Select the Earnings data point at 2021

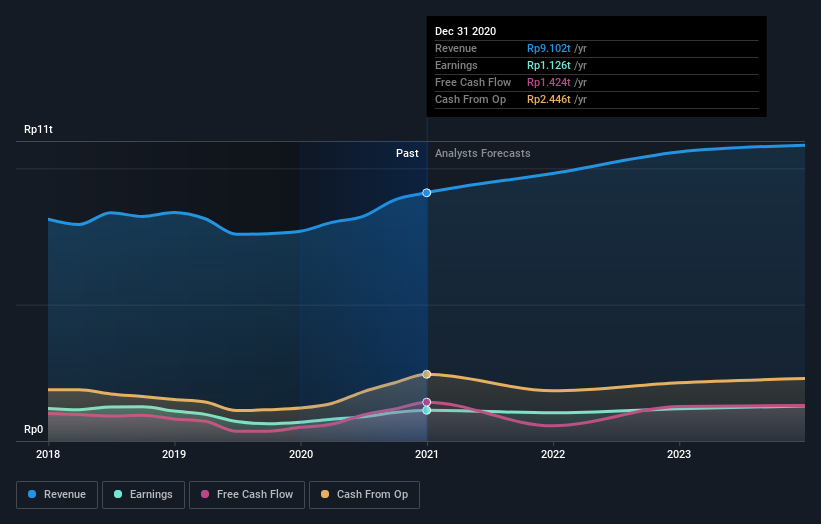coord(427,410)
